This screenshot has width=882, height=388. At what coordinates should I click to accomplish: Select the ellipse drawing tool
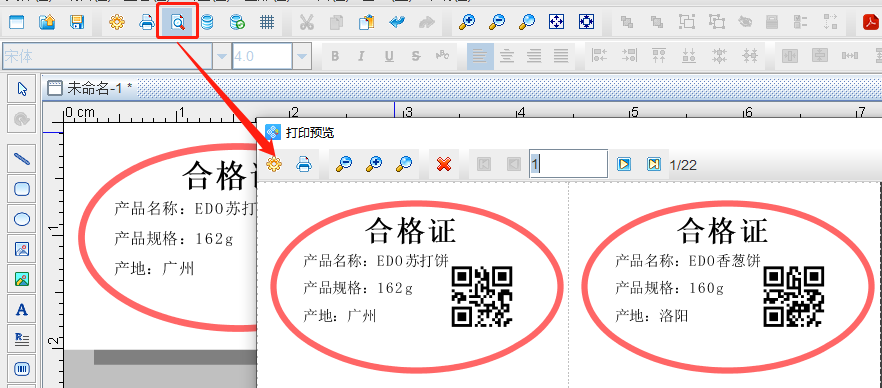pyautogui.click(x=21, y=219)
